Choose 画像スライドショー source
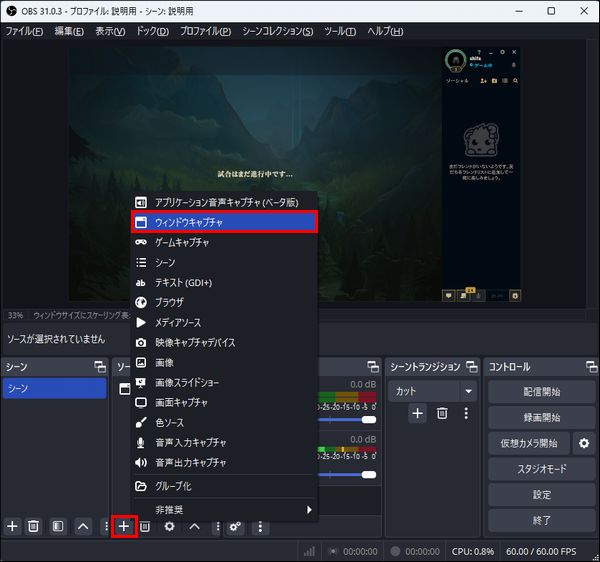 (225, 383)
